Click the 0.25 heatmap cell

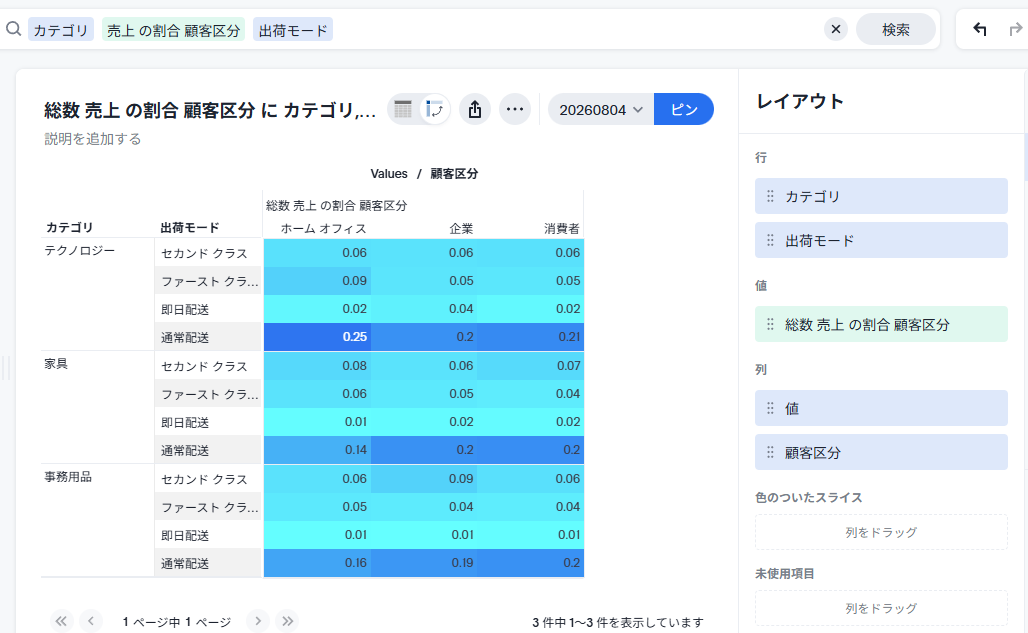tap(317, 337)
